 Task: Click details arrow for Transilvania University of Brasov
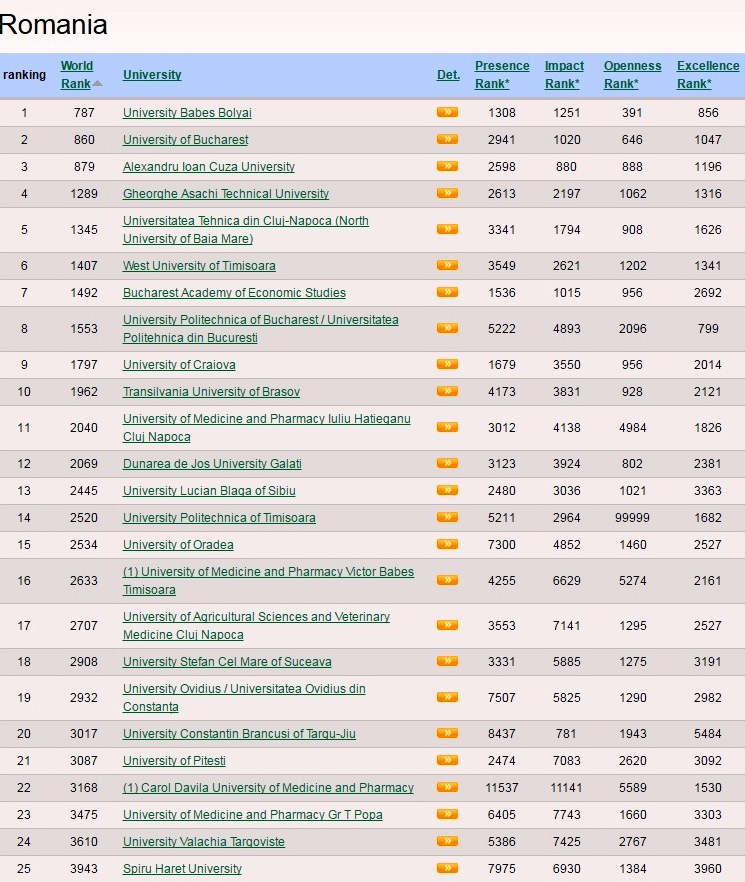(x=447, y=391)
